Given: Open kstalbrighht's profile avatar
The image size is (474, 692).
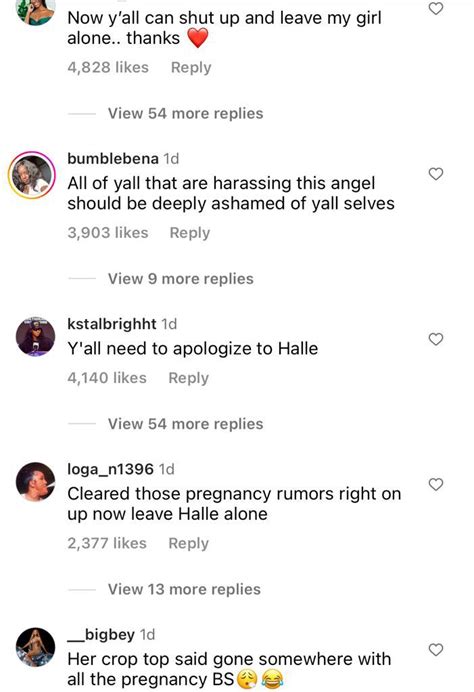Looking at the screenshot, I should click(x=35, y=336).
